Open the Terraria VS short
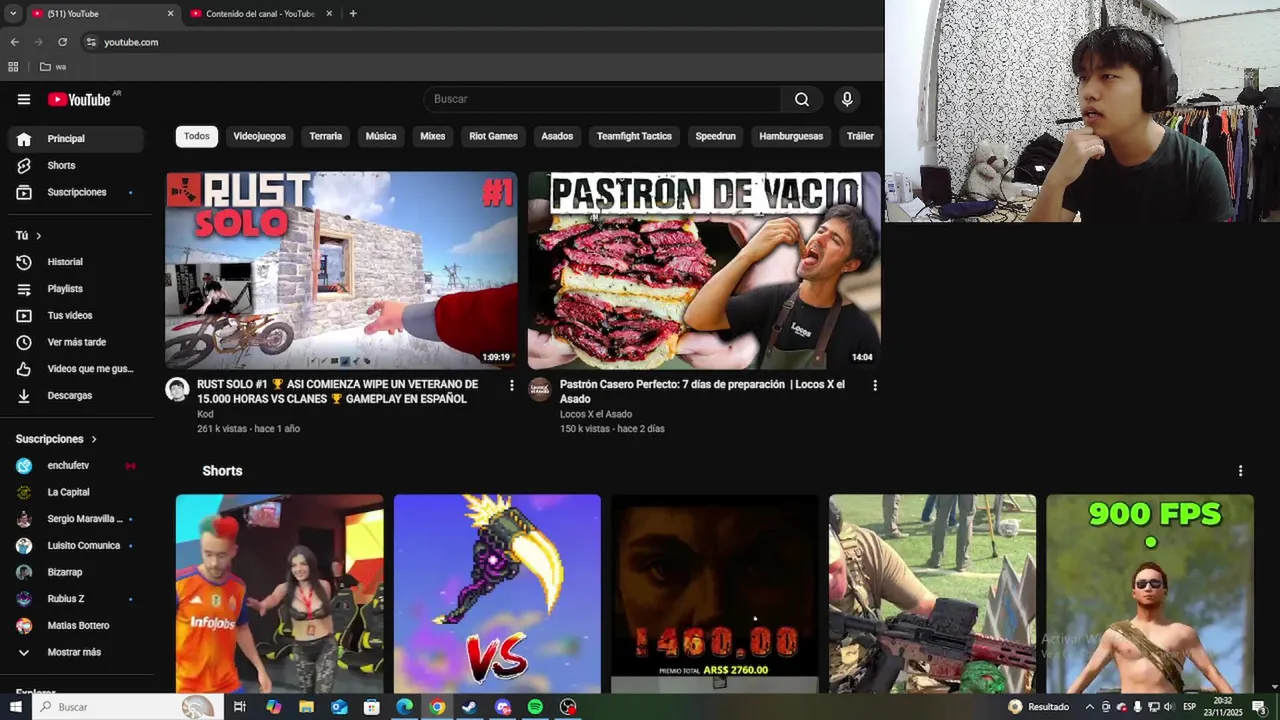1280x720 pixels. pos(497,594)
